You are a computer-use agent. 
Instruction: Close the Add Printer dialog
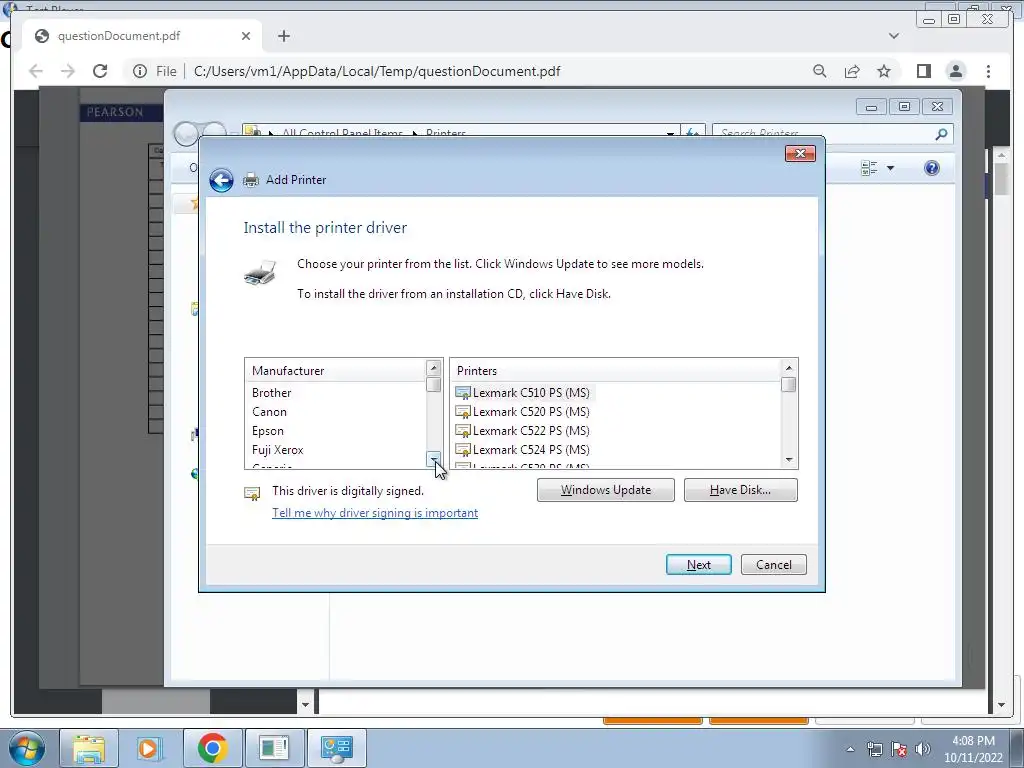click(800, 153)
